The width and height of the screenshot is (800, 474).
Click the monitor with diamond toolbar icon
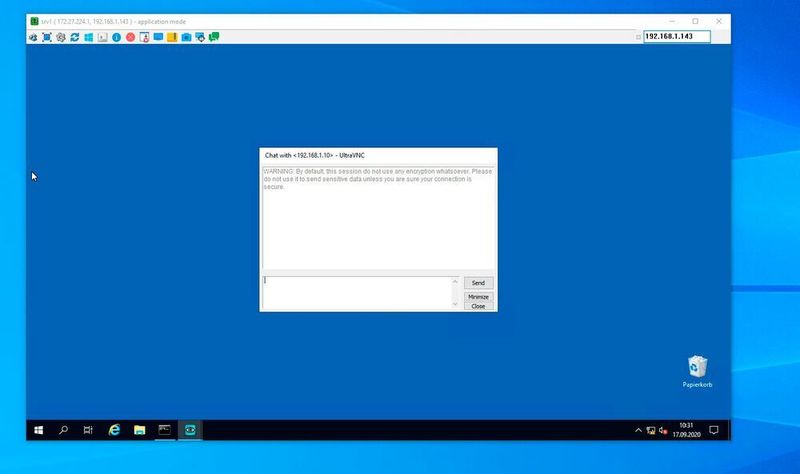tap(200, 37)
